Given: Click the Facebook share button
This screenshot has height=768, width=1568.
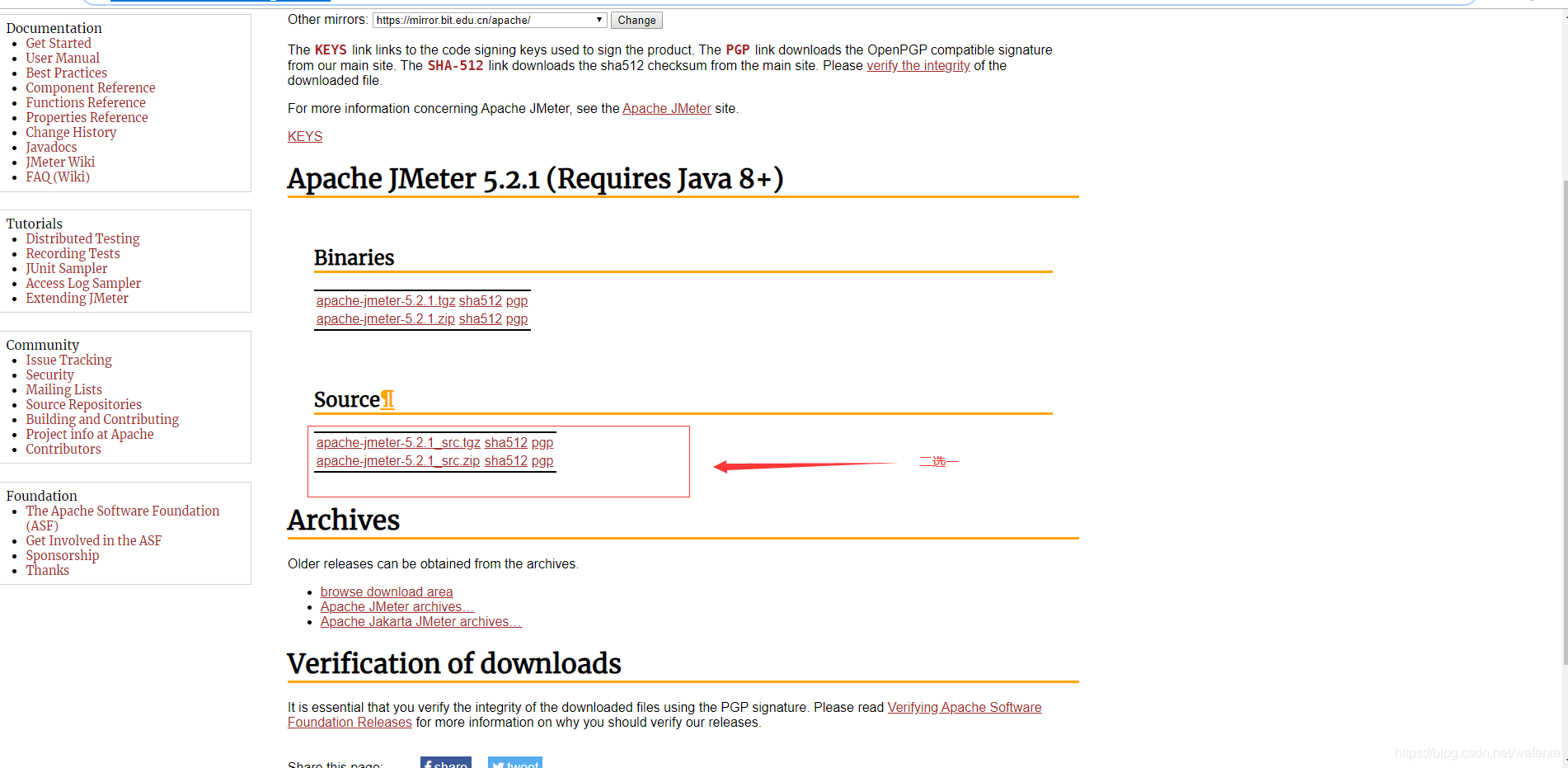Looking at the screenshot, I should click(x=446, y=763).
